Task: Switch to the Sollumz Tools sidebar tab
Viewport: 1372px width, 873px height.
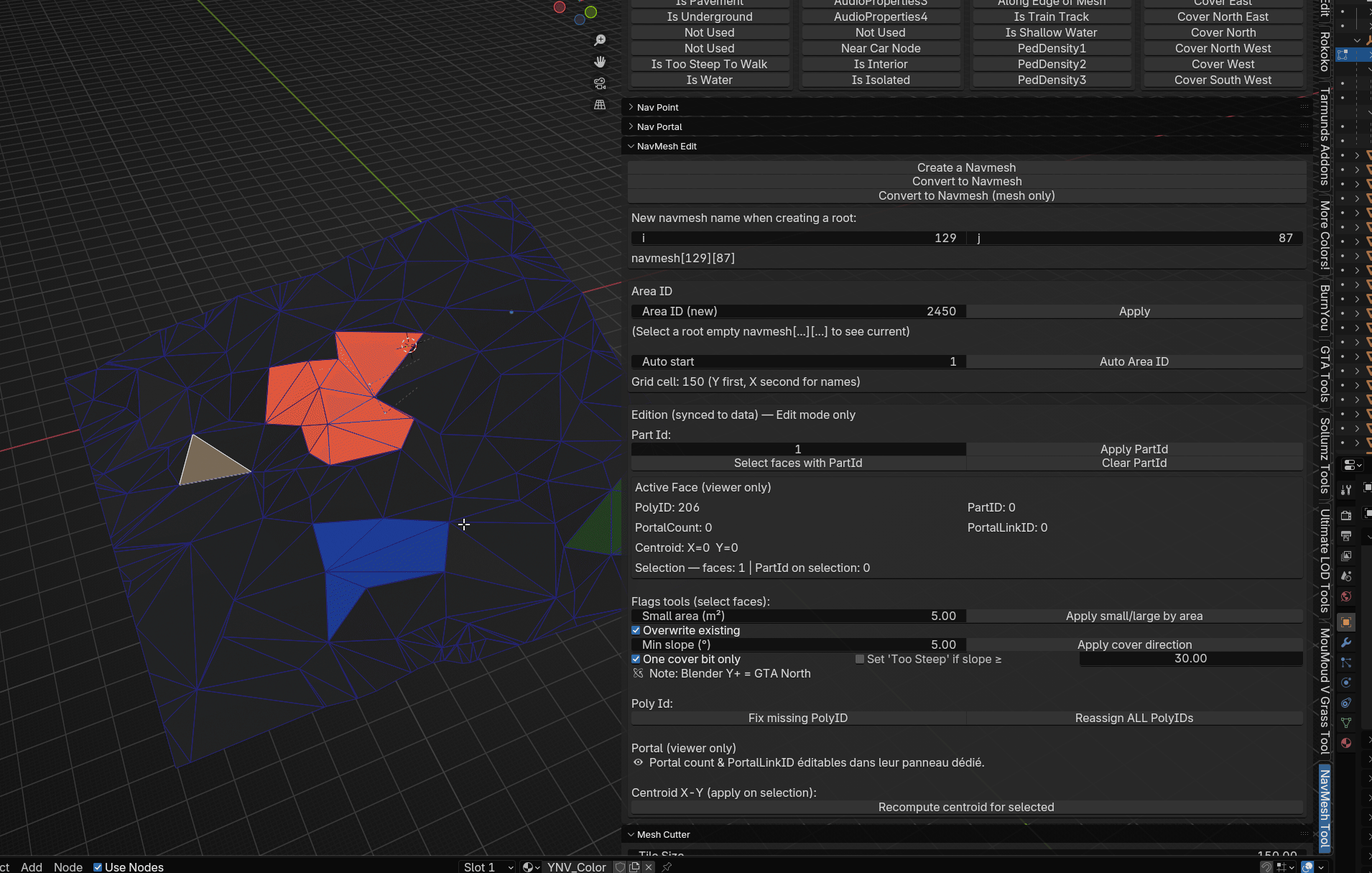Action: [x=1325, y=456]
